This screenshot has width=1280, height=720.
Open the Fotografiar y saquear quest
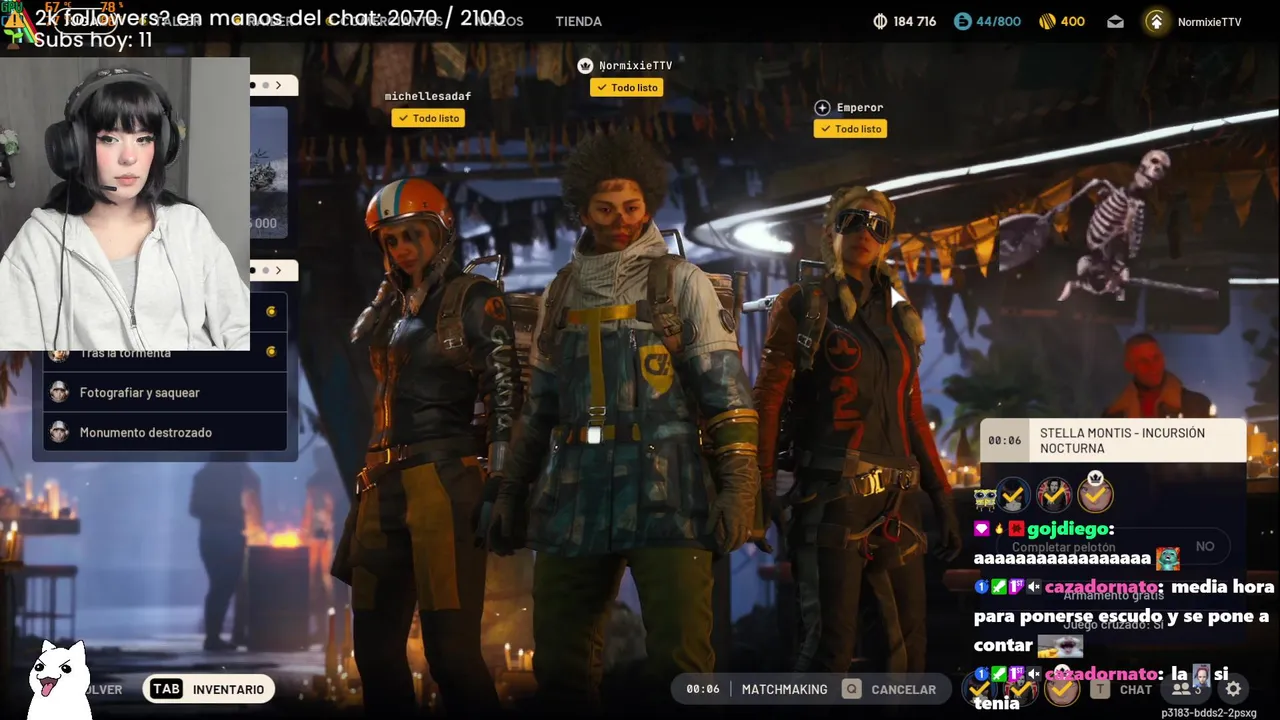click(165, 392)
